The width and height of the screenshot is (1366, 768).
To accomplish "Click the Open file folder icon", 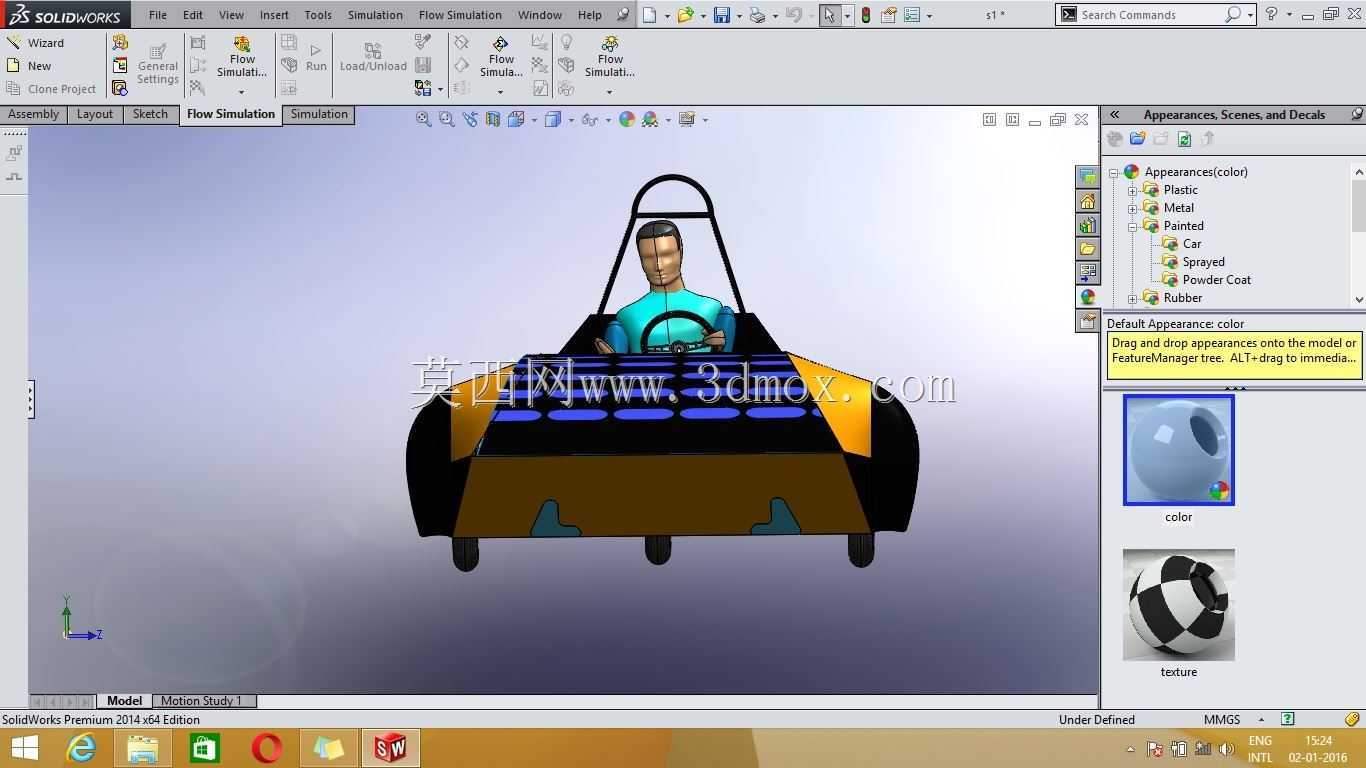I will point(685,15).
